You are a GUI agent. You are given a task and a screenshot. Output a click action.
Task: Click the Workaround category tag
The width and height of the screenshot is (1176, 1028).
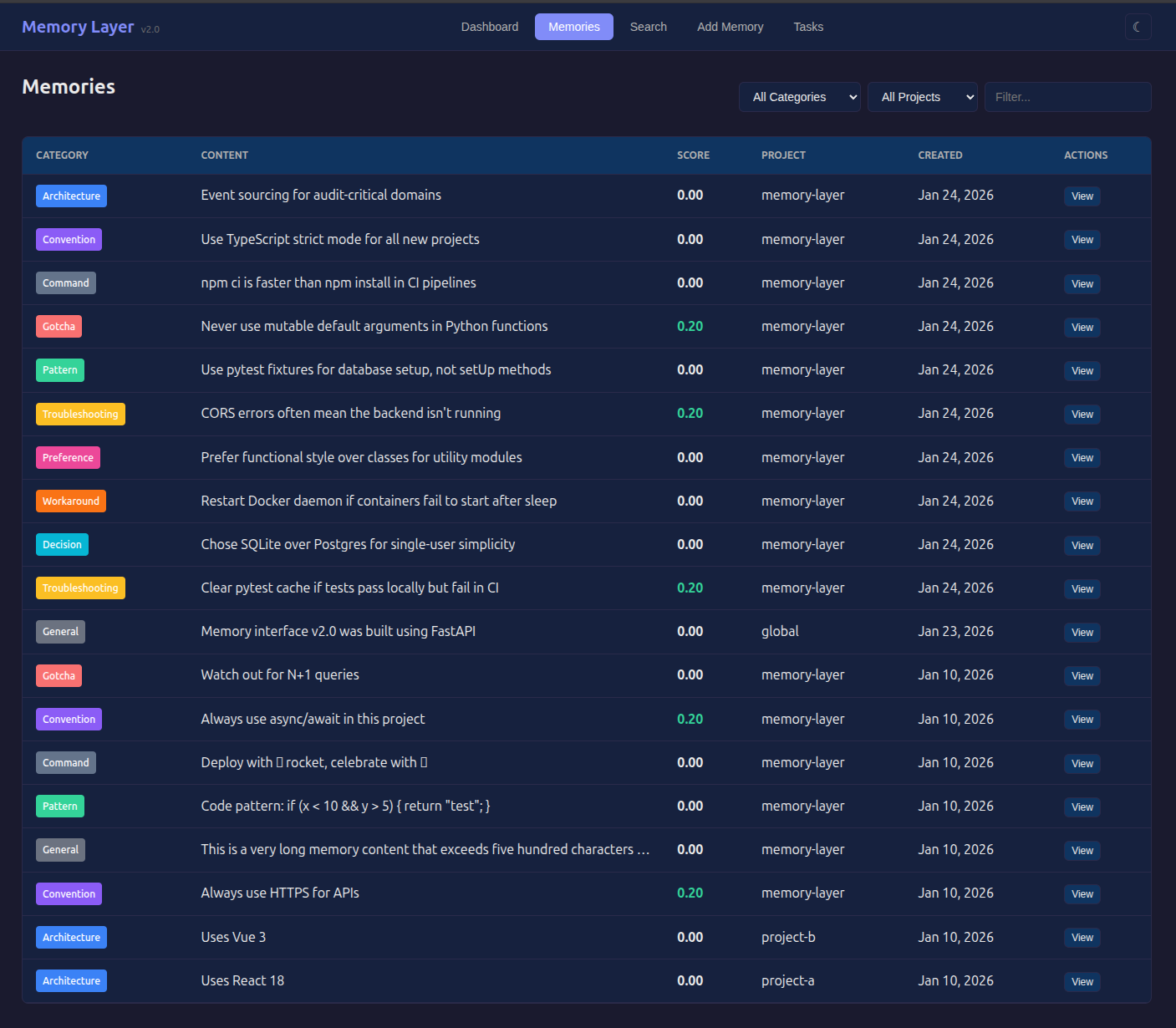(71, 501)
